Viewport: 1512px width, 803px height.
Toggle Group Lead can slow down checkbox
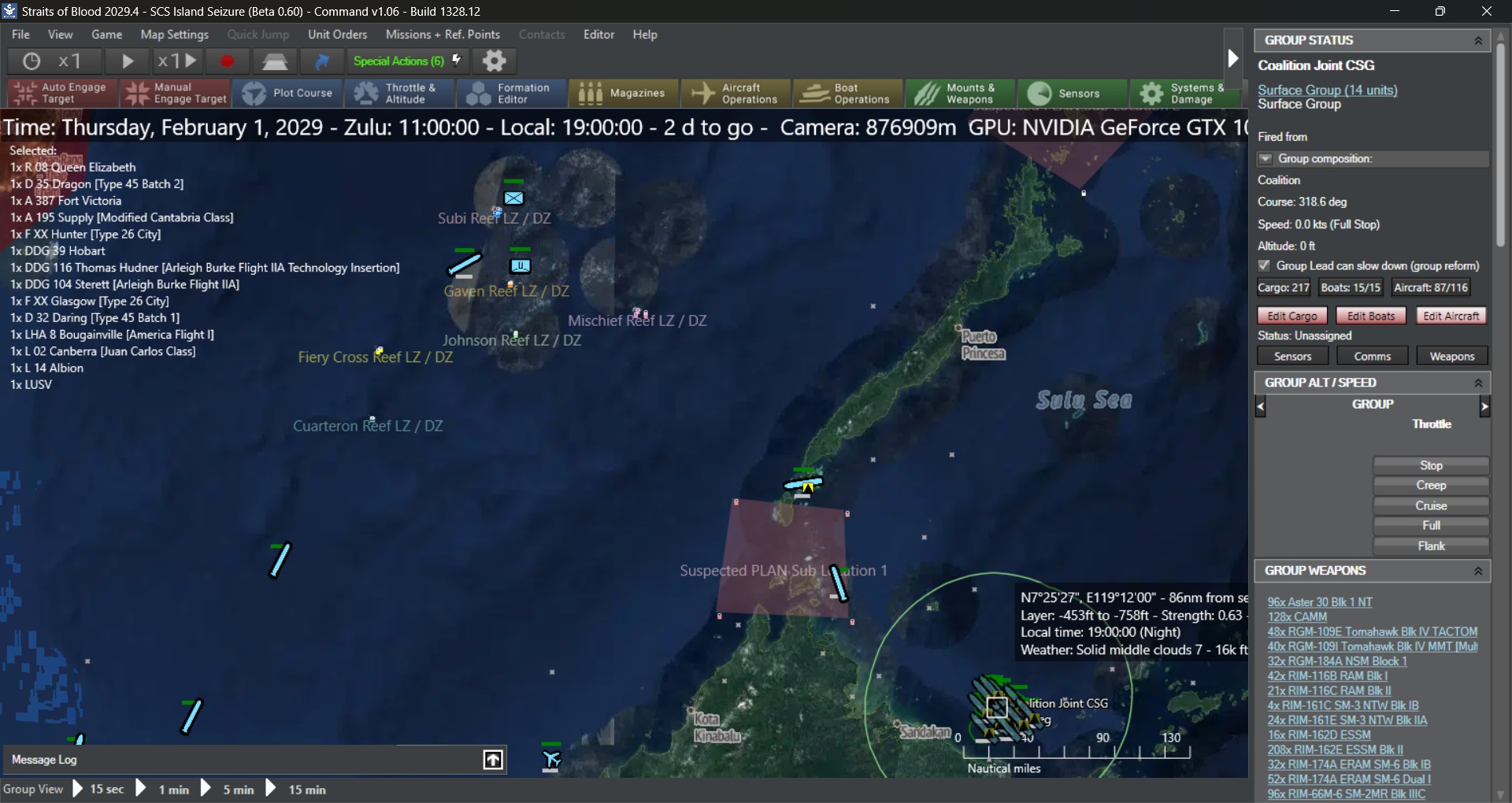pyautogui.click(x=1264, y=266)
